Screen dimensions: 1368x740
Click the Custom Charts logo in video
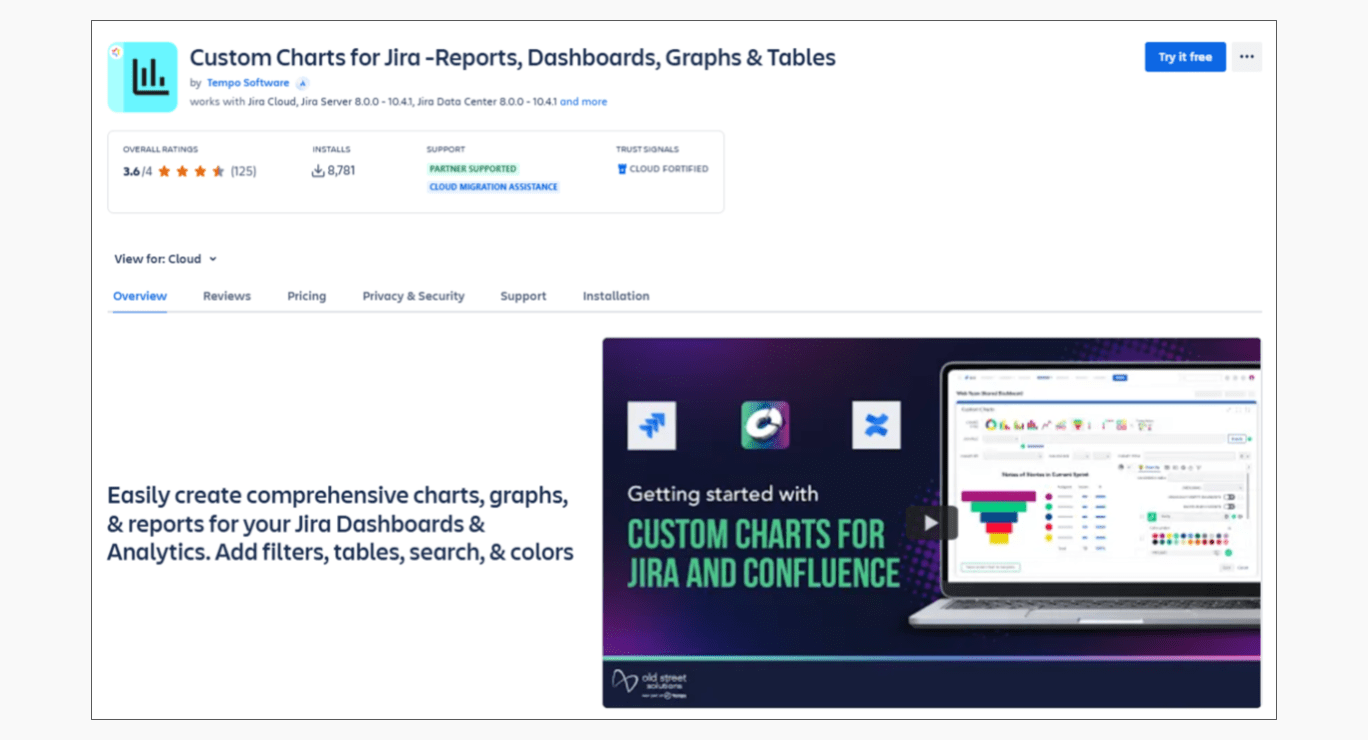point(765,425)
